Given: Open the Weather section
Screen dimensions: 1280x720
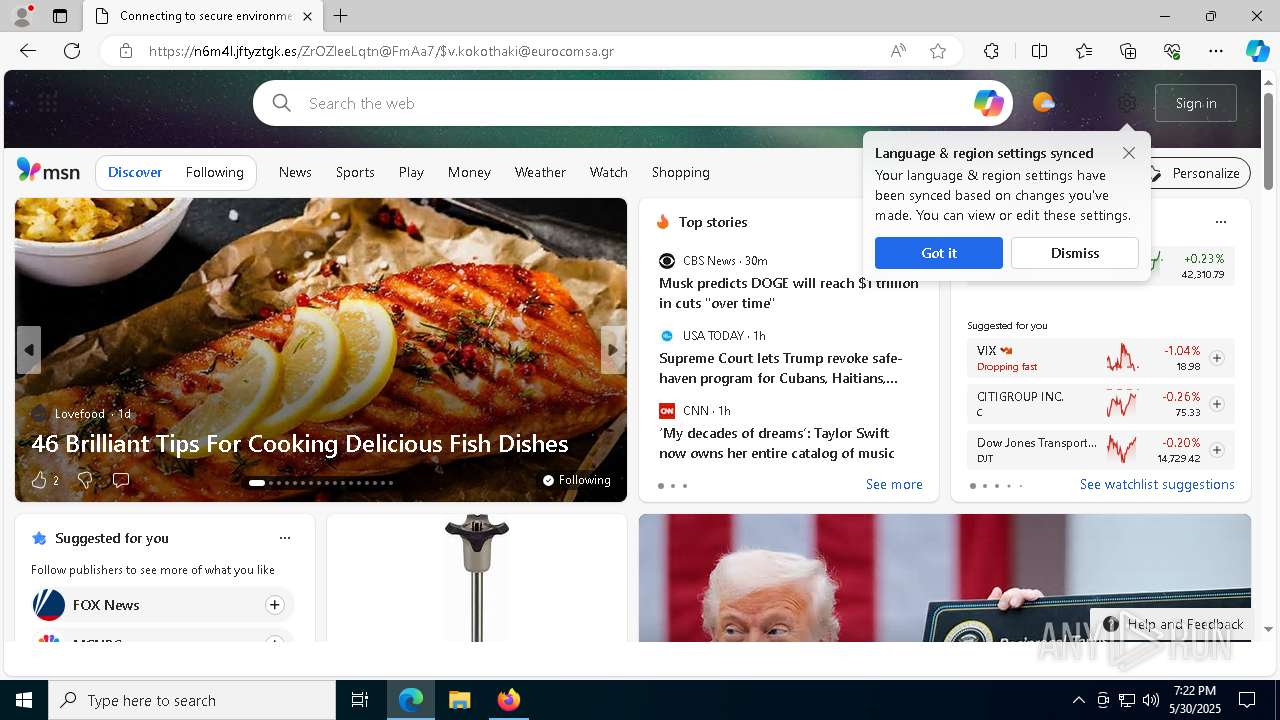Looking at the screenshot, I should [540, 172].
